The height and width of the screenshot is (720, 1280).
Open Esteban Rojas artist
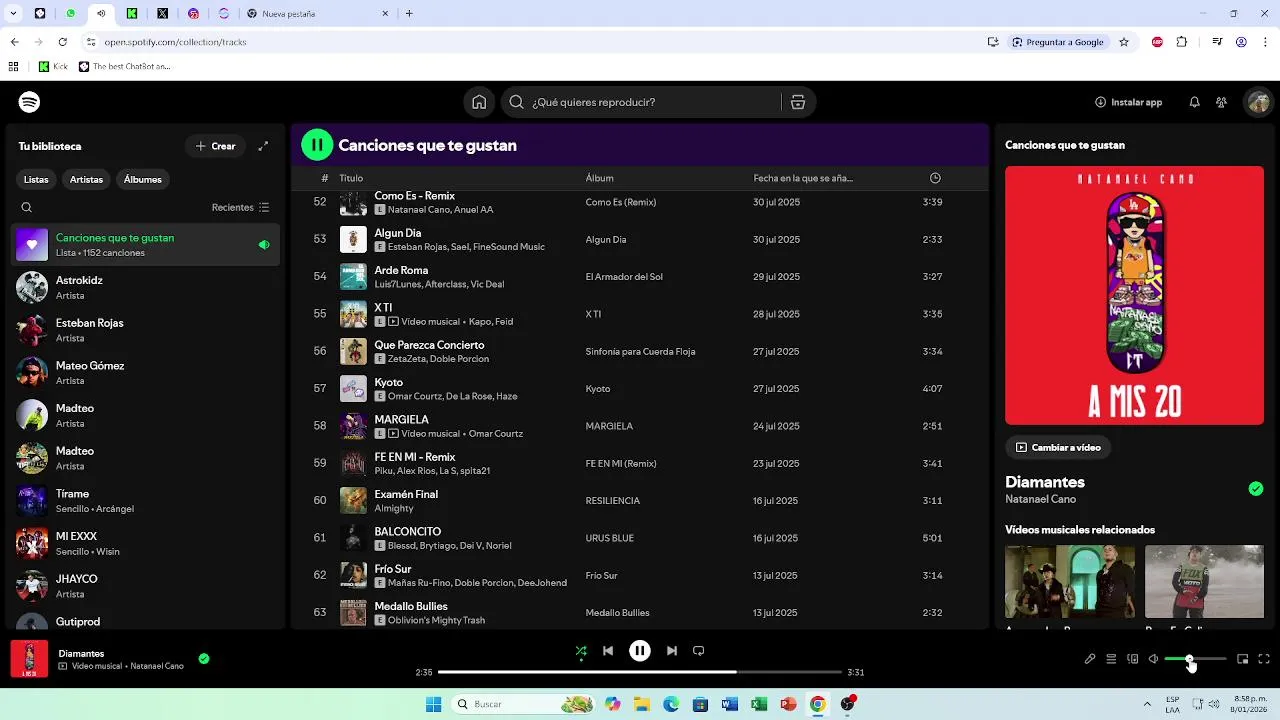click(x=146, y=330)
